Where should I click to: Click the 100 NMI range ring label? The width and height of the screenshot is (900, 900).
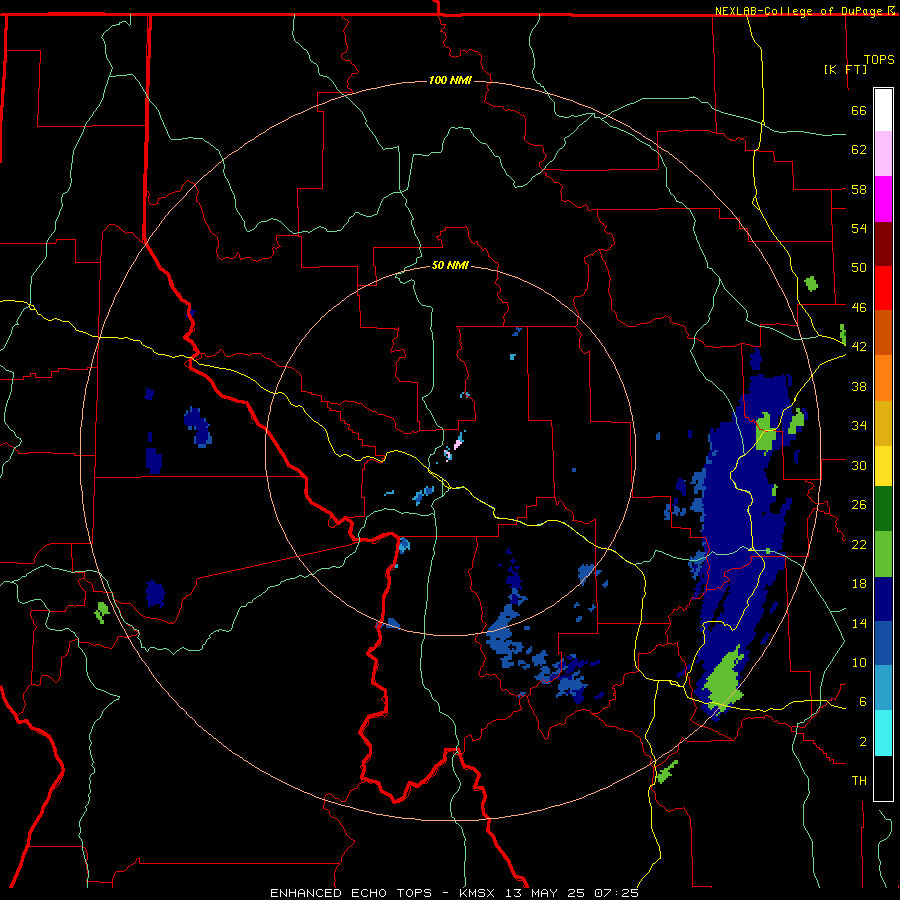click(450, 80)
